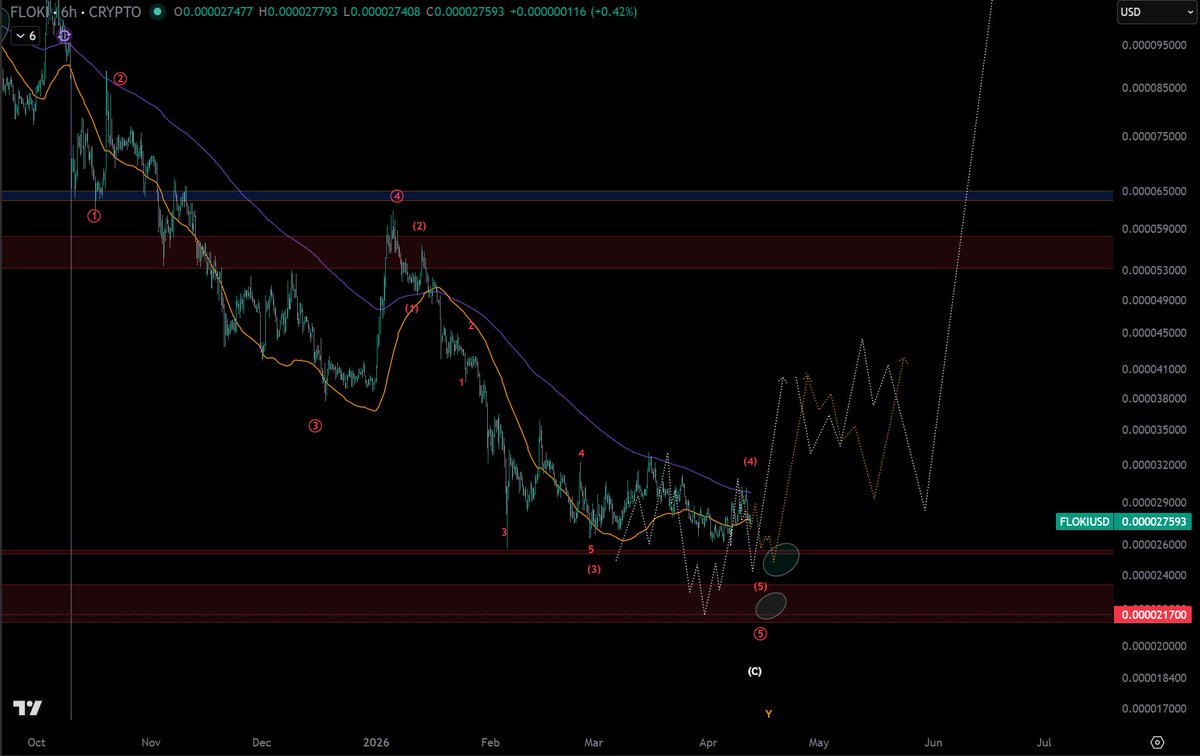Click the close price value C0.000027593
Screen dimensions: 1200x756
click(x=465, y=12)
